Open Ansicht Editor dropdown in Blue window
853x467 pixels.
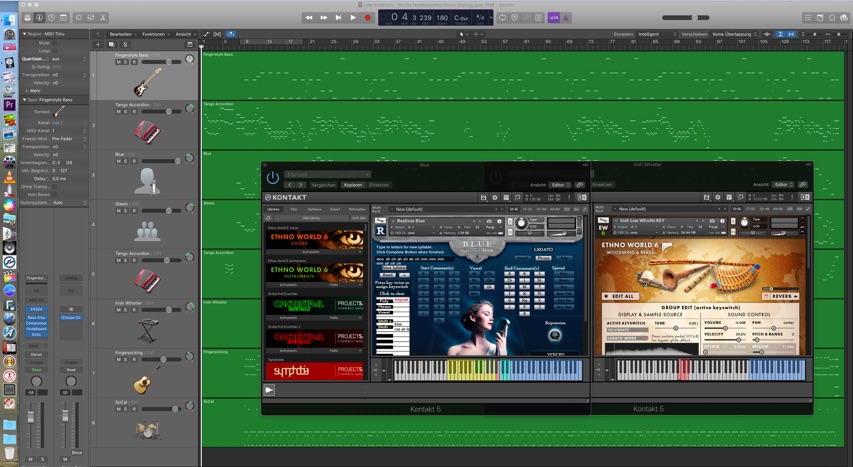click(x=559, y=185)
